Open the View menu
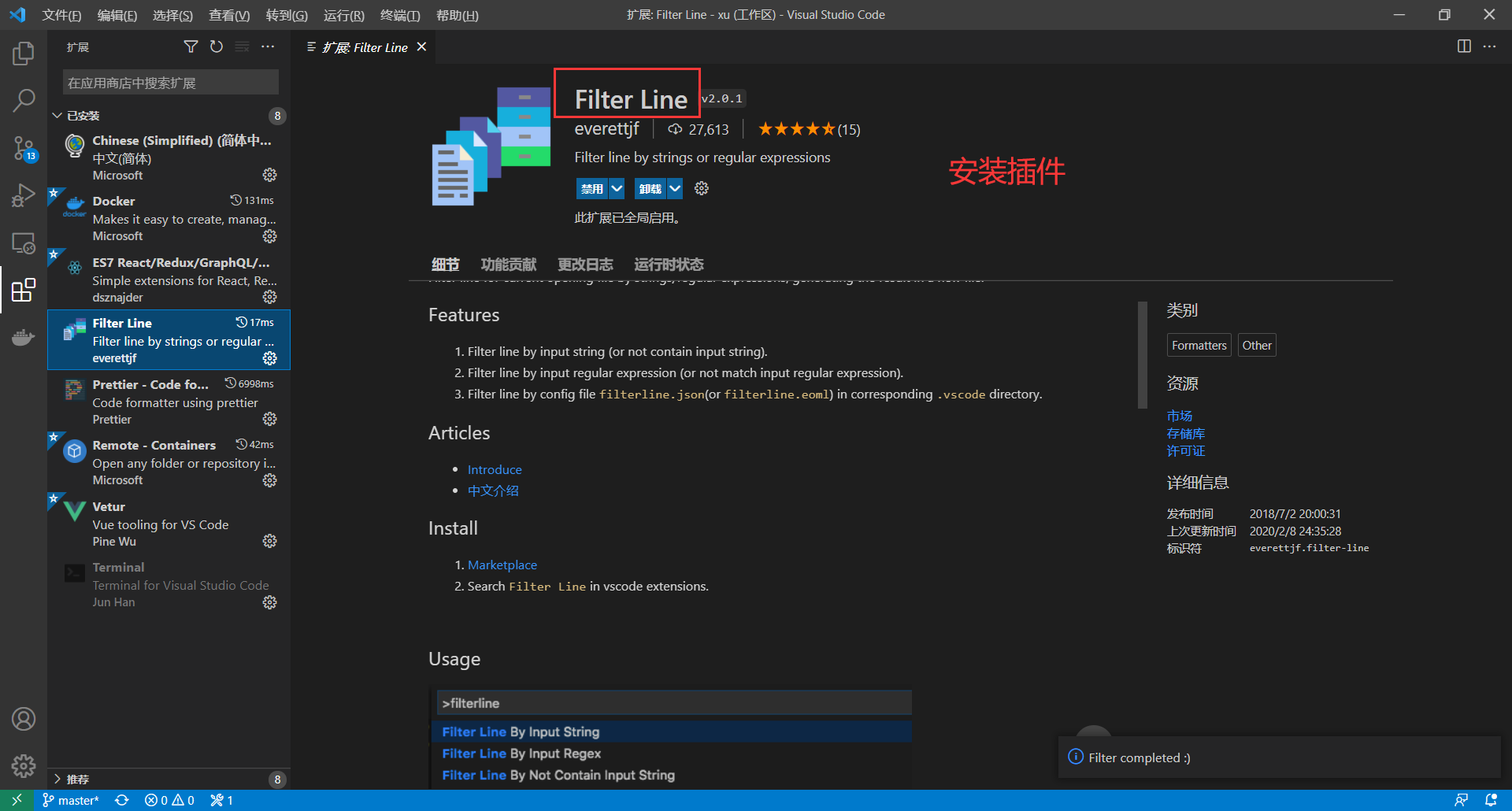 229,15
